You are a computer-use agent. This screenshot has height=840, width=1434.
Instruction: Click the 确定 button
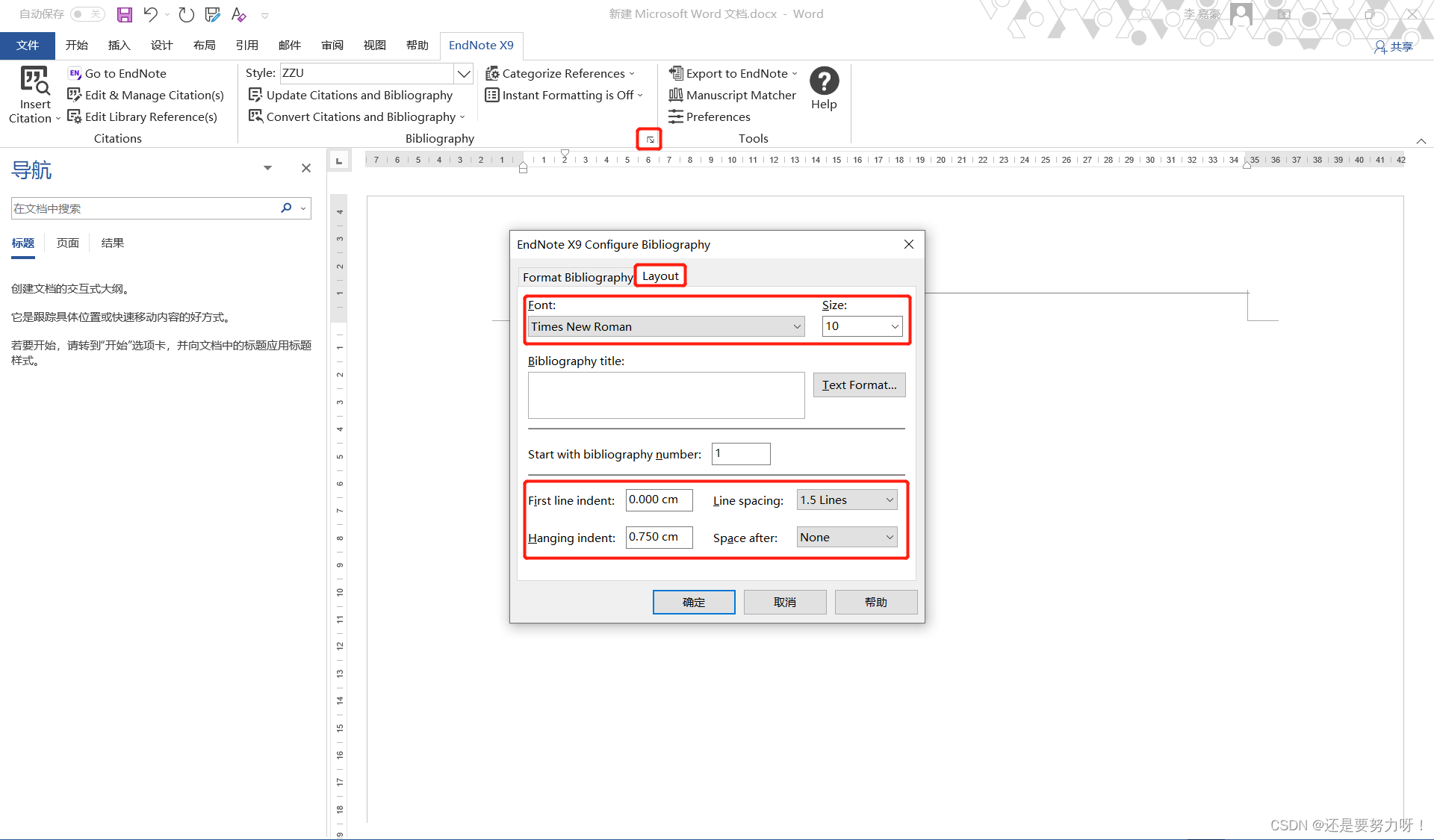(693, 602)
